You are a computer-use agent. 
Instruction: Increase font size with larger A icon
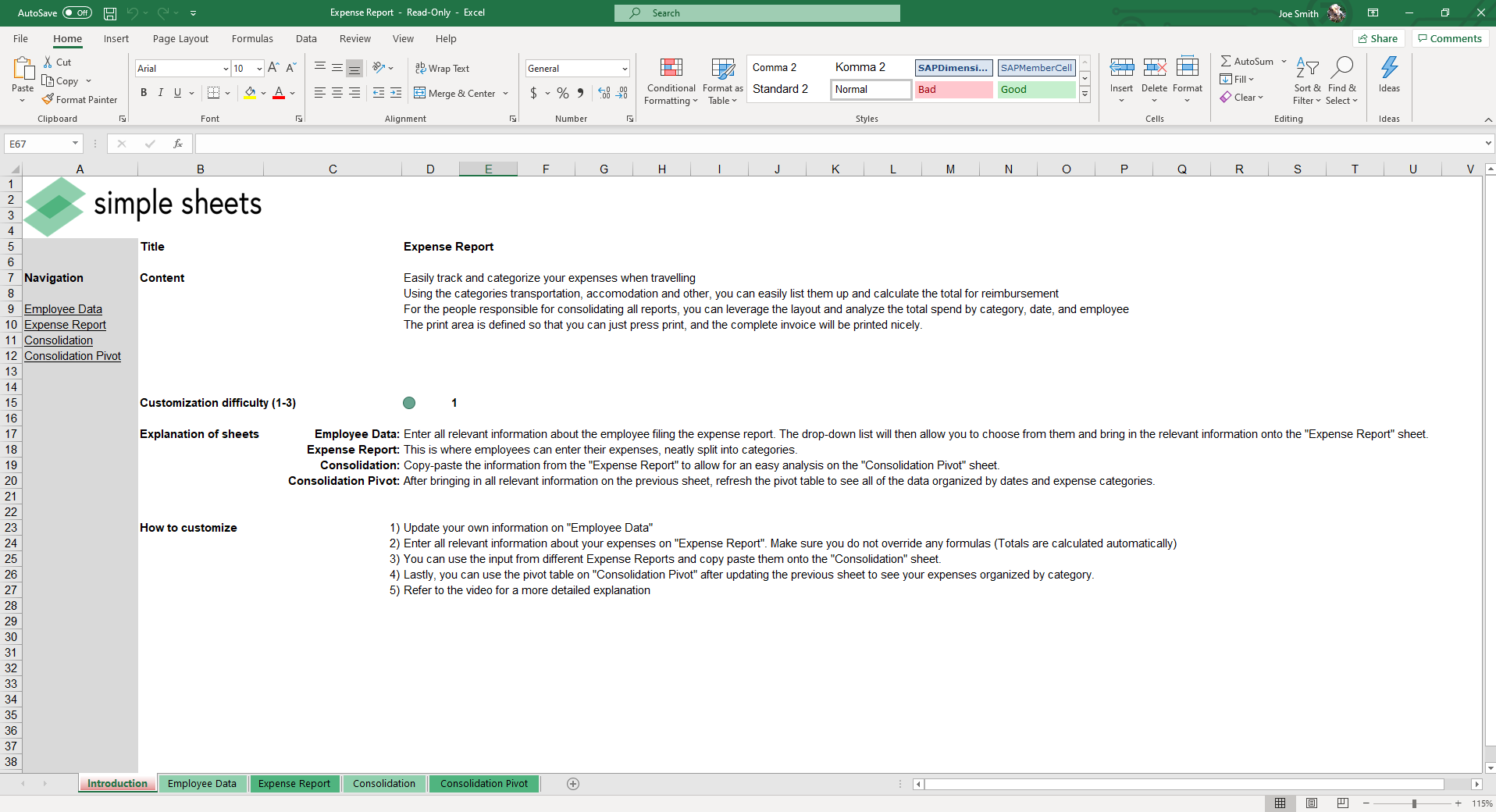[x=273, y=68]
